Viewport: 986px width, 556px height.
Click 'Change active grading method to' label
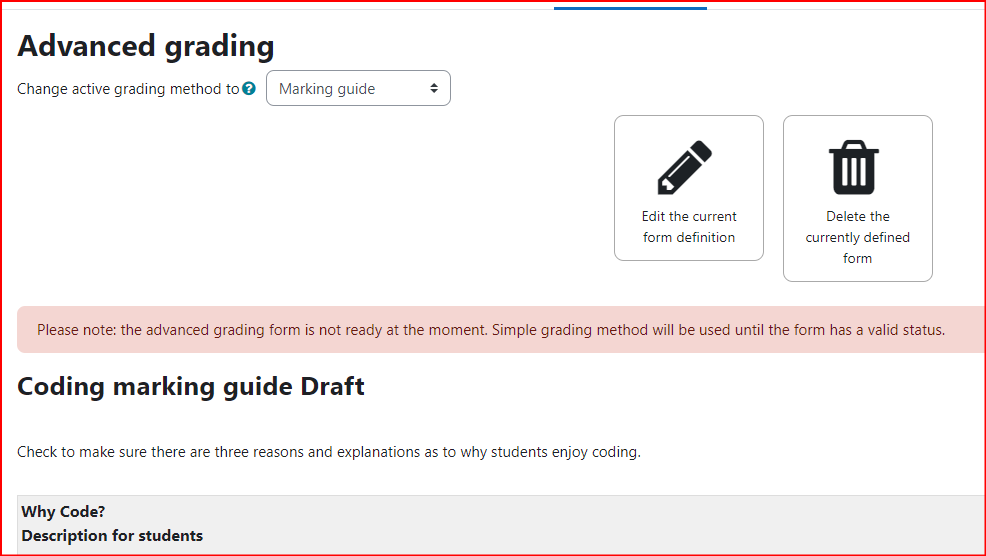pos(128,89)
